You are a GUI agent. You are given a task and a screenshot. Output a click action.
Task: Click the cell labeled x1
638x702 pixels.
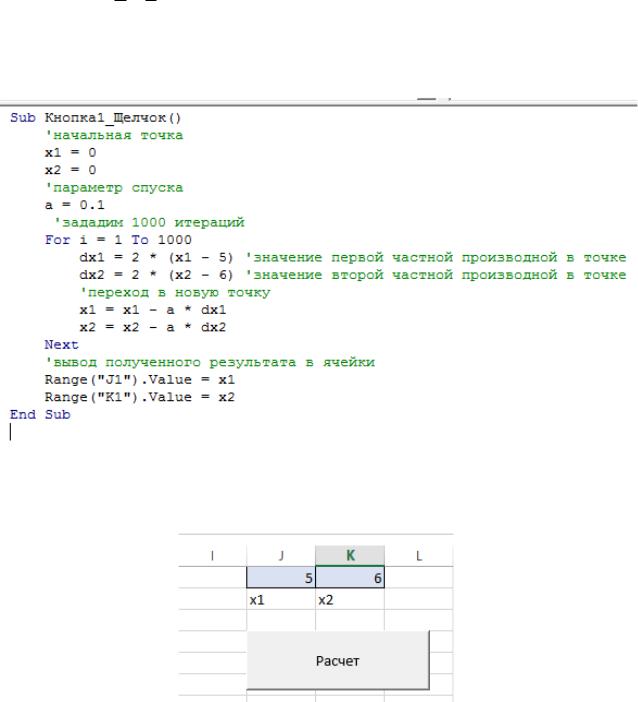[x=281, y=599]
